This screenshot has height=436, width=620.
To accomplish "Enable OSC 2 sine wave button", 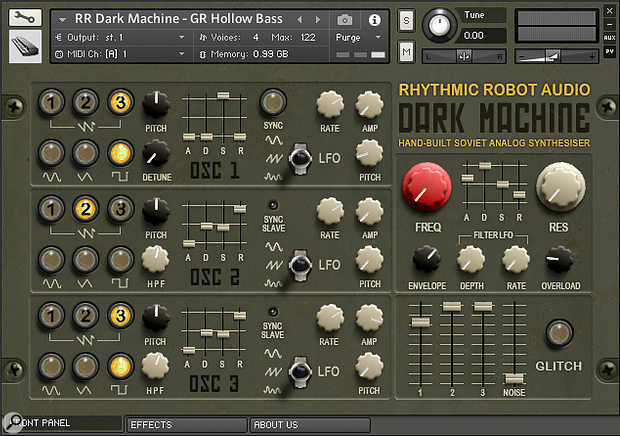I will coord(51,260).
